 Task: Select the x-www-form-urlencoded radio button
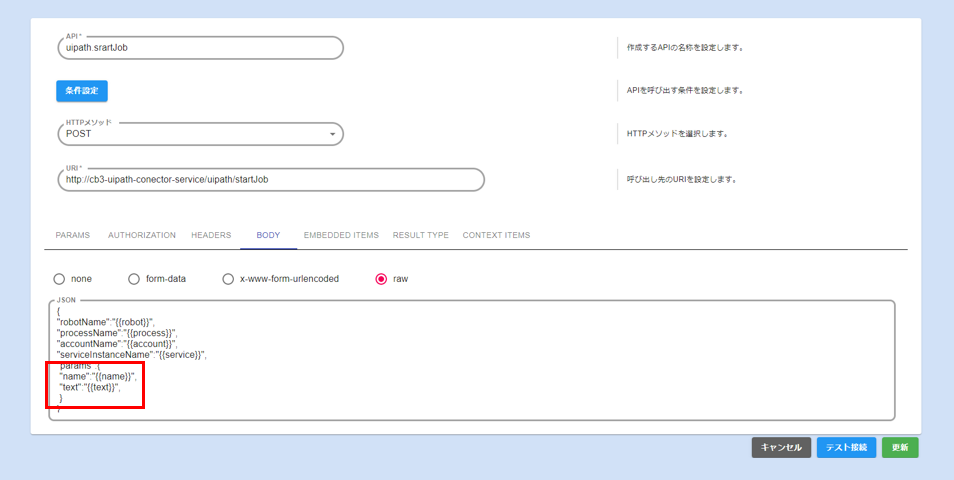click(229, 279)
